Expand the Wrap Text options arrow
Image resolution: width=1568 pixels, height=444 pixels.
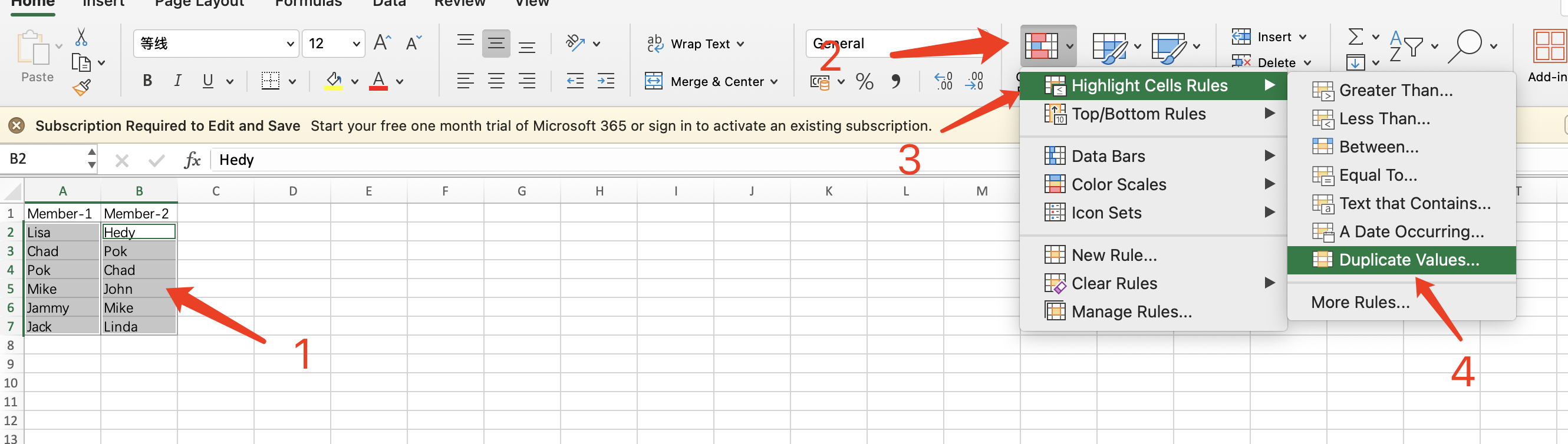click(741, 44)
